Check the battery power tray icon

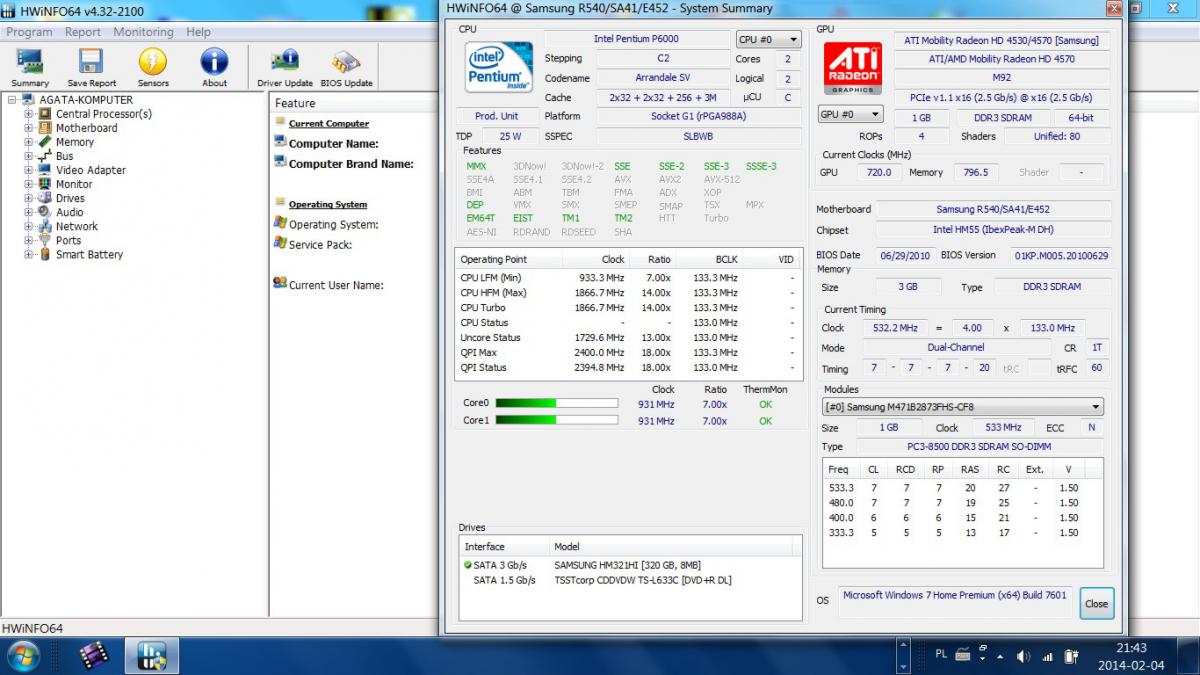[x=1071, y=656]
